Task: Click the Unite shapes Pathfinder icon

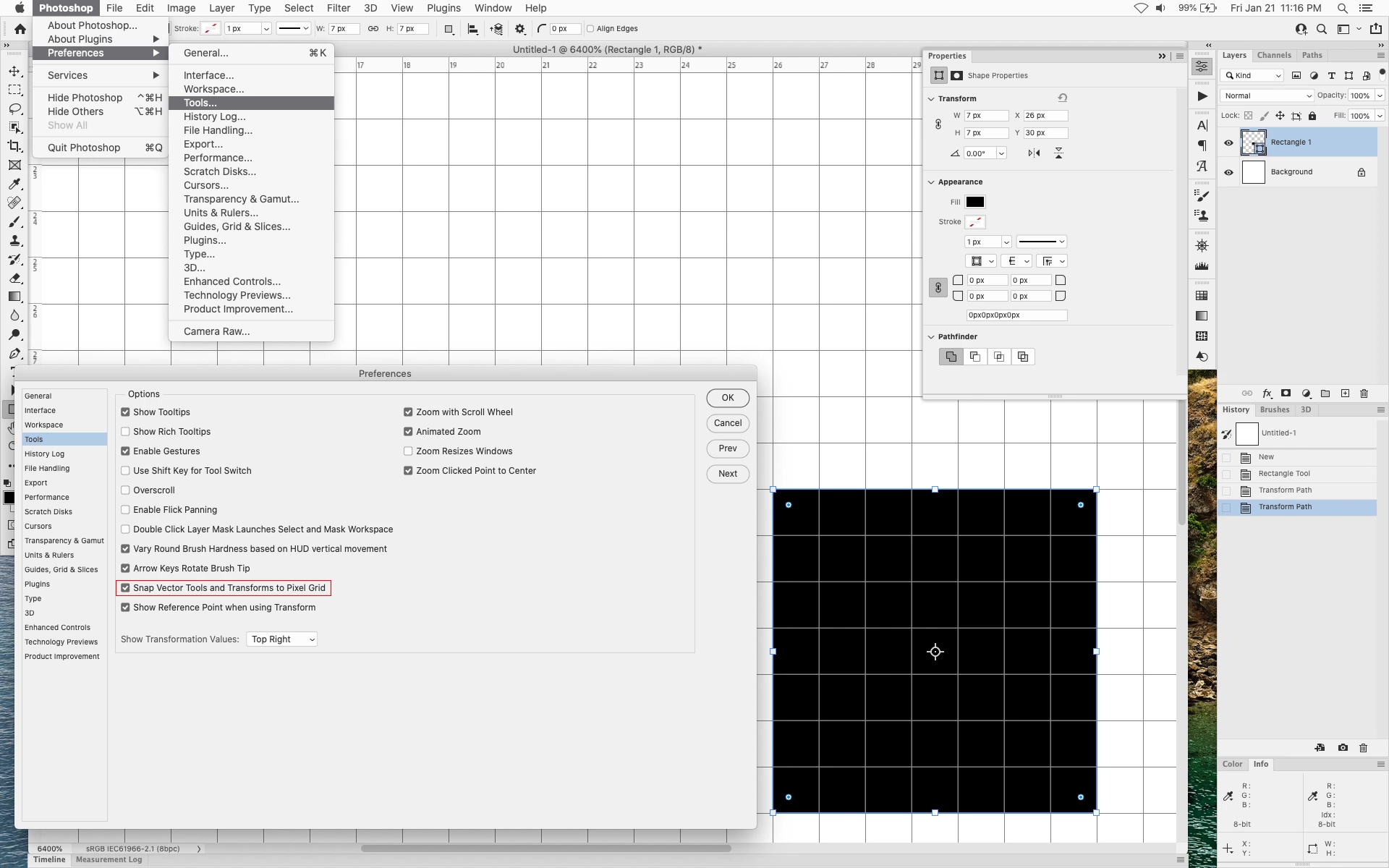Action: (951, 357)
